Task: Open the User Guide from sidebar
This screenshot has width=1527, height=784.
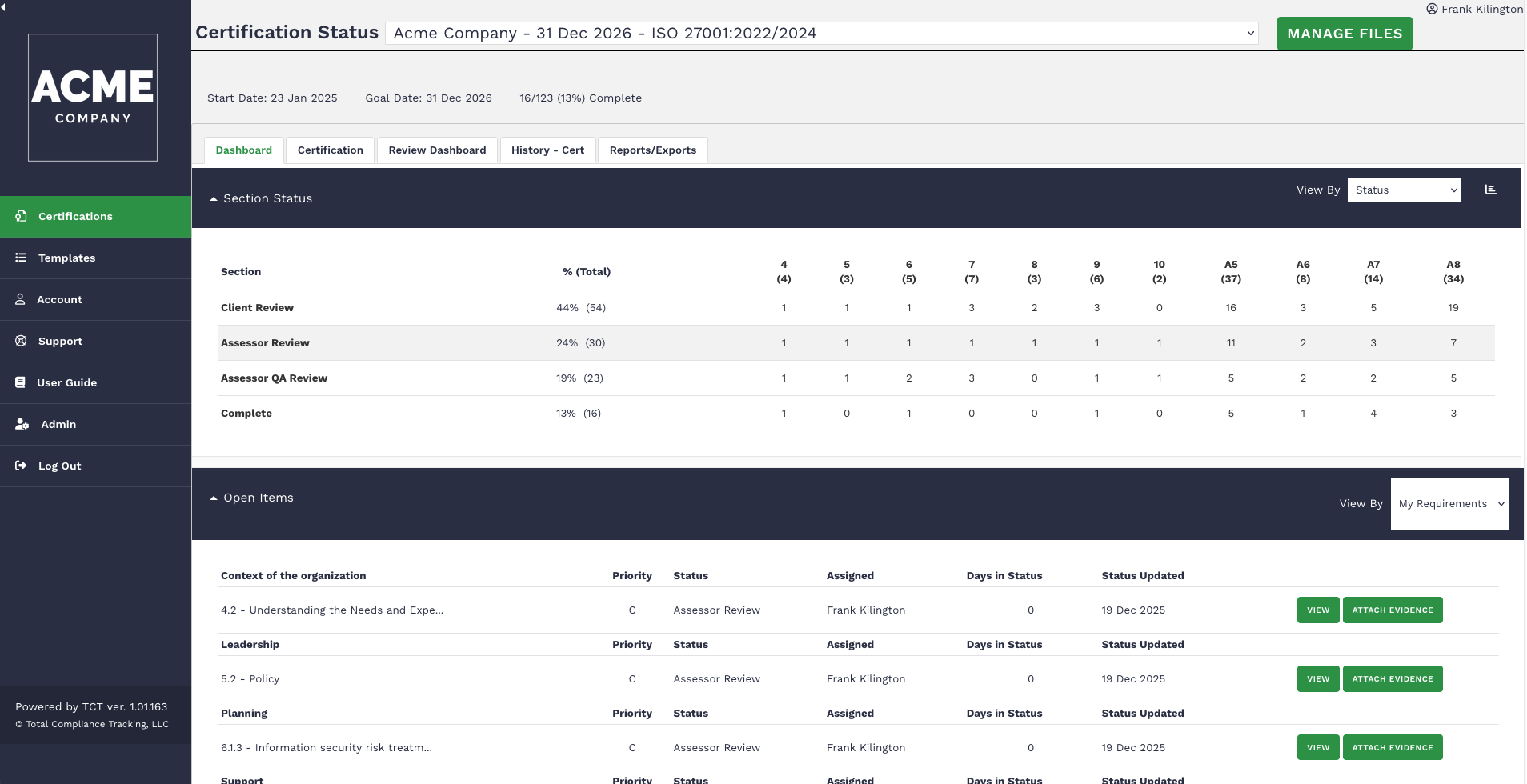Action: click(20, 382)
